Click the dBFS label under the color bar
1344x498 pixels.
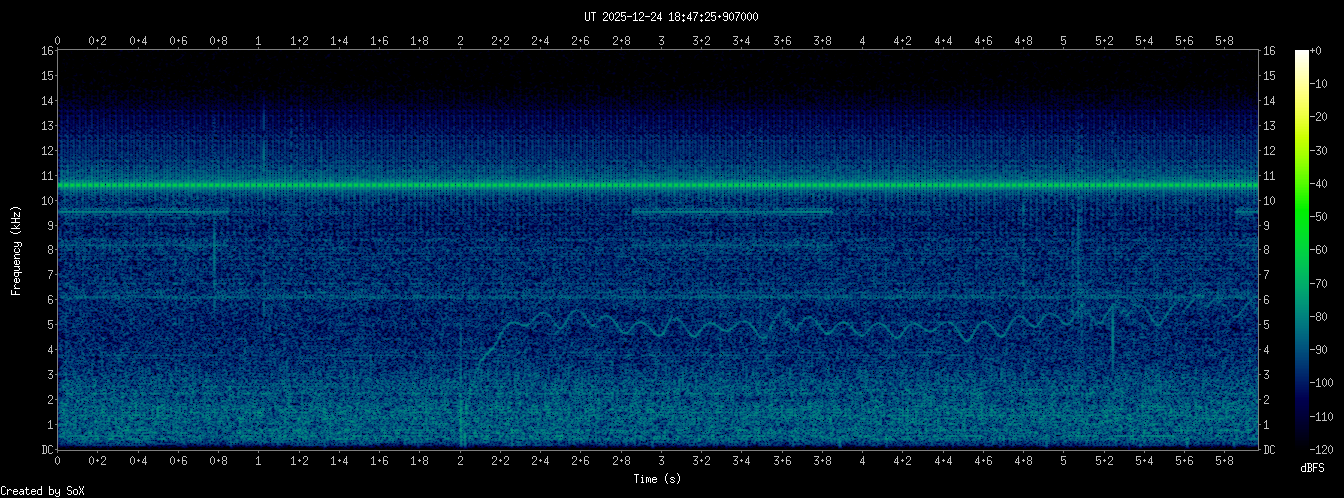coord(1314,467)
